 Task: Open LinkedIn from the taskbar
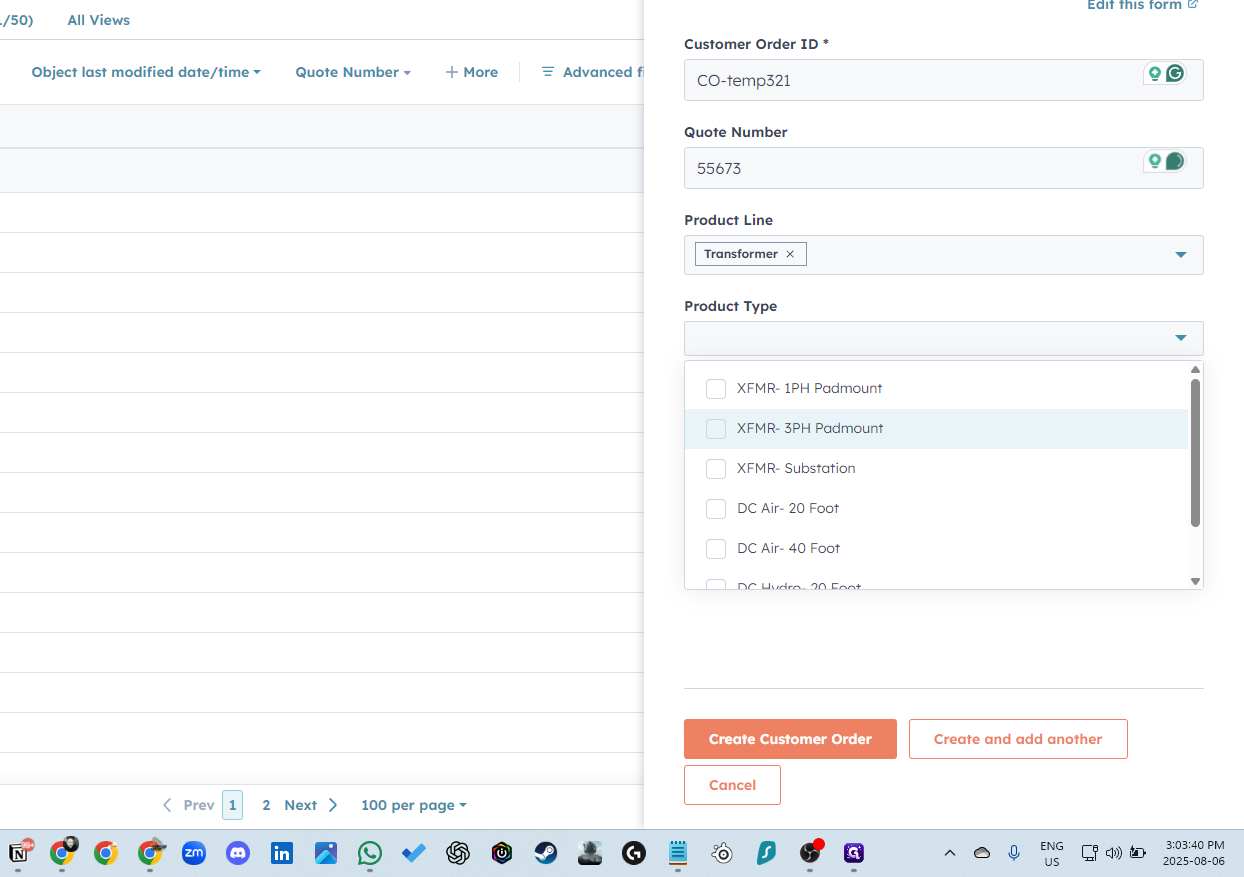click(x=282, y=853)
